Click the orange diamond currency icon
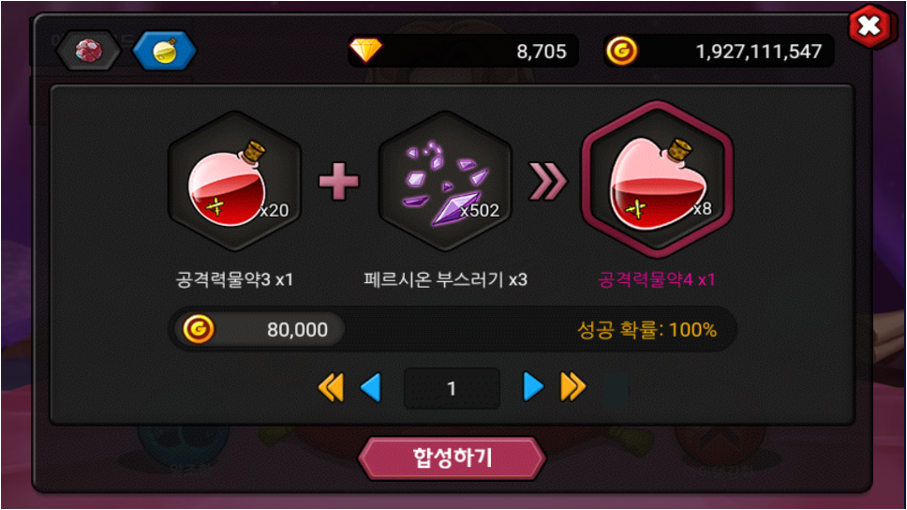 pyautogui.click(x=366, y=51)
